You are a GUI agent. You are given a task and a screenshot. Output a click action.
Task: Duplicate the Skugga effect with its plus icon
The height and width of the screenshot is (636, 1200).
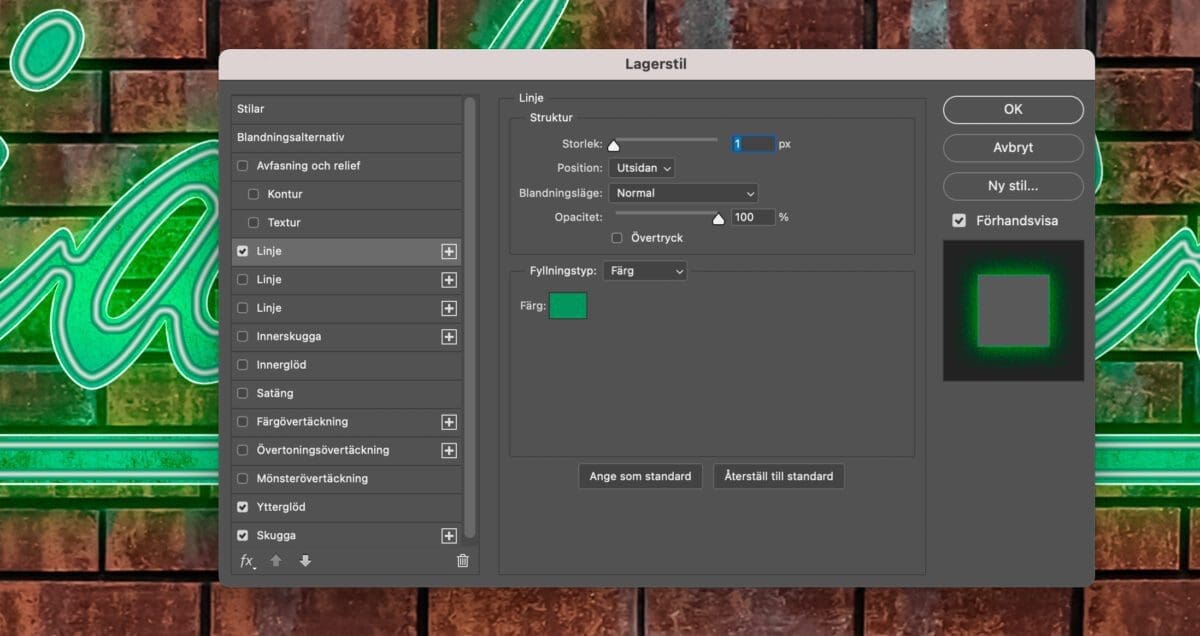[x=449, y=536]
